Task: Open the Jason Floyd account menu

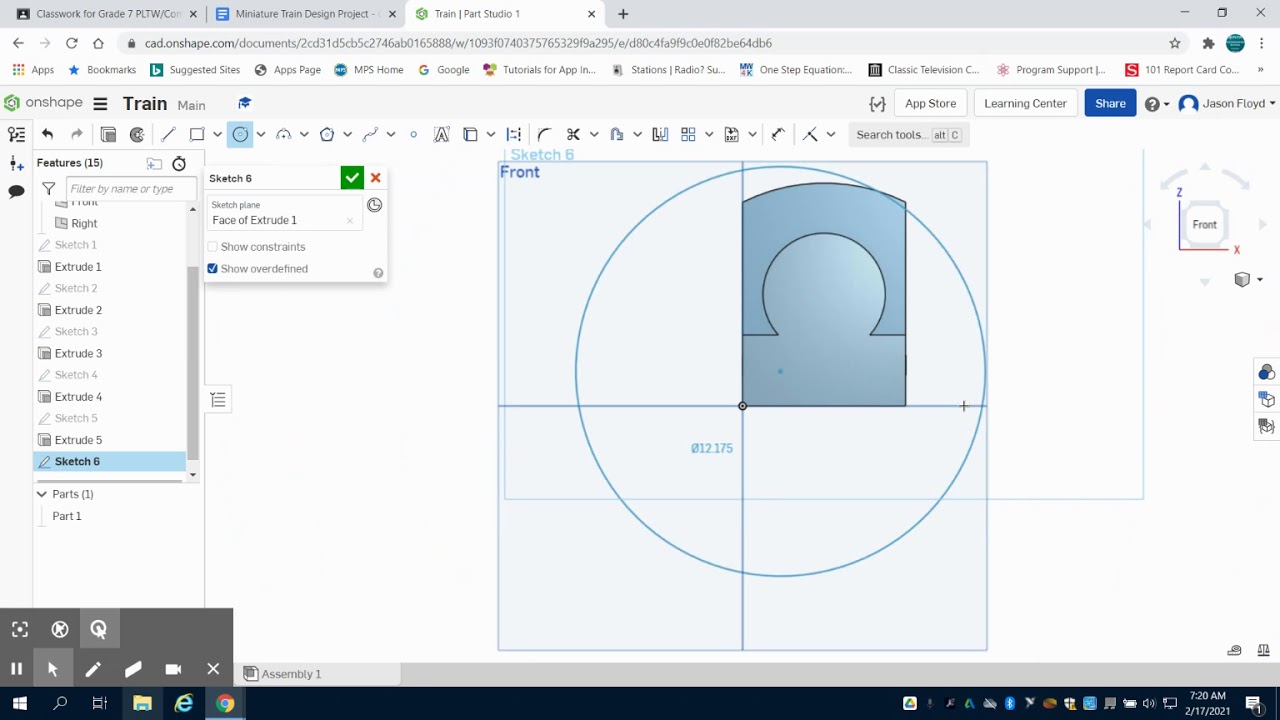Action: [x=1227, y=104]
